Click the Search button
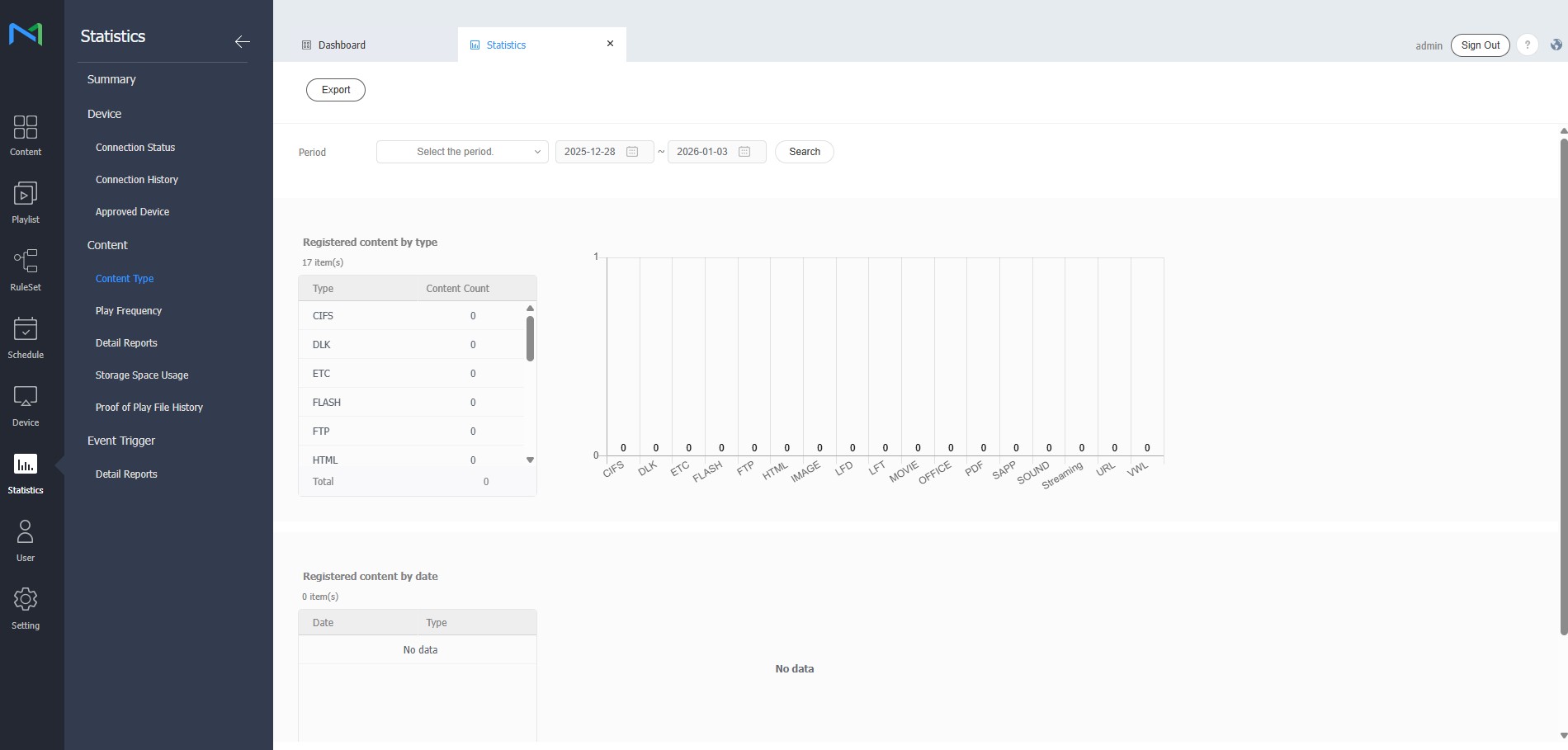Image resolution: width=1568 pixels, height=750 pixels. click(x=804, y=152)
